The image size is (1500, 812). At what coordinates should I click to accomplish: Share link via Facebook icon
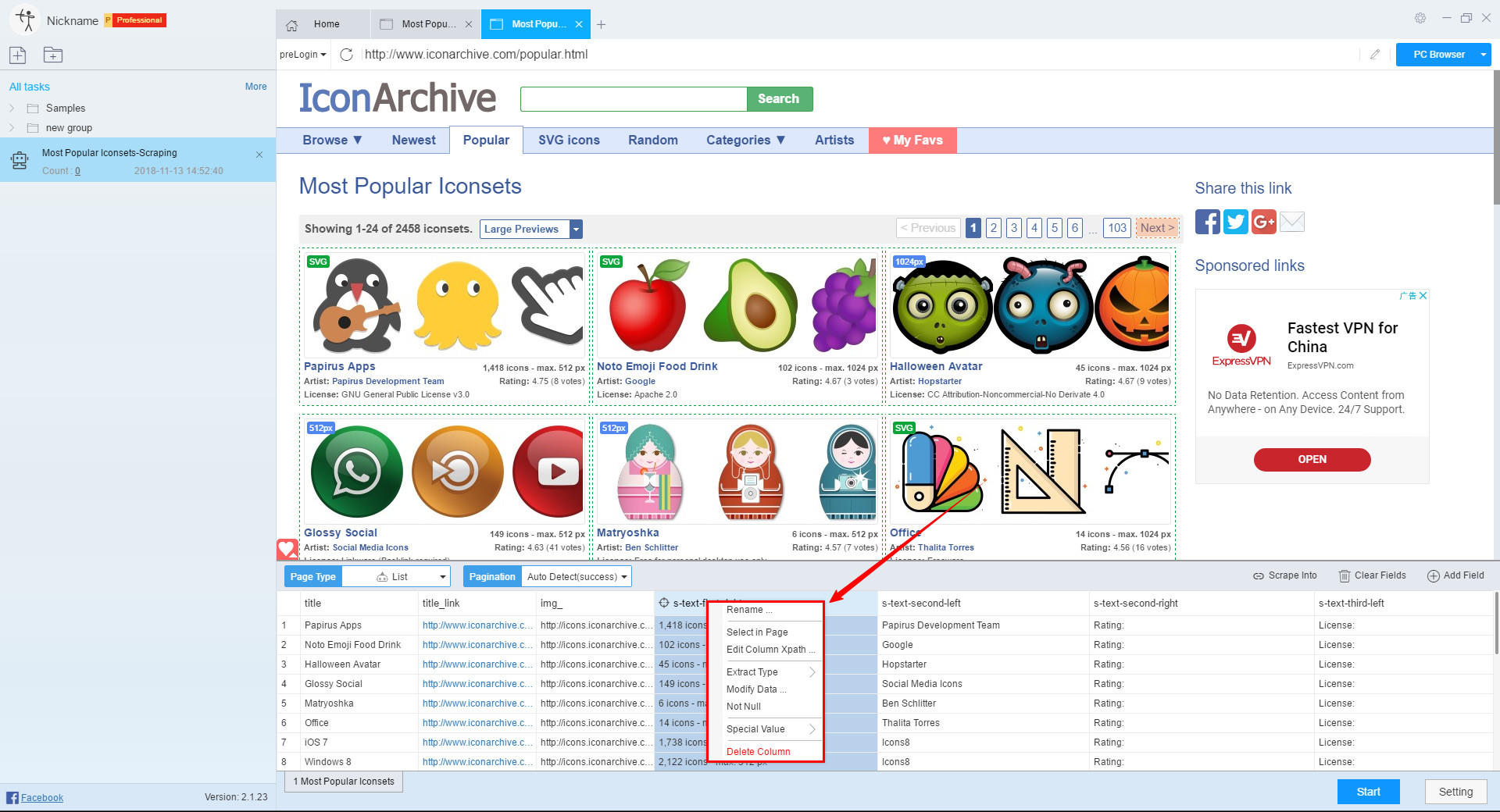1207,222
